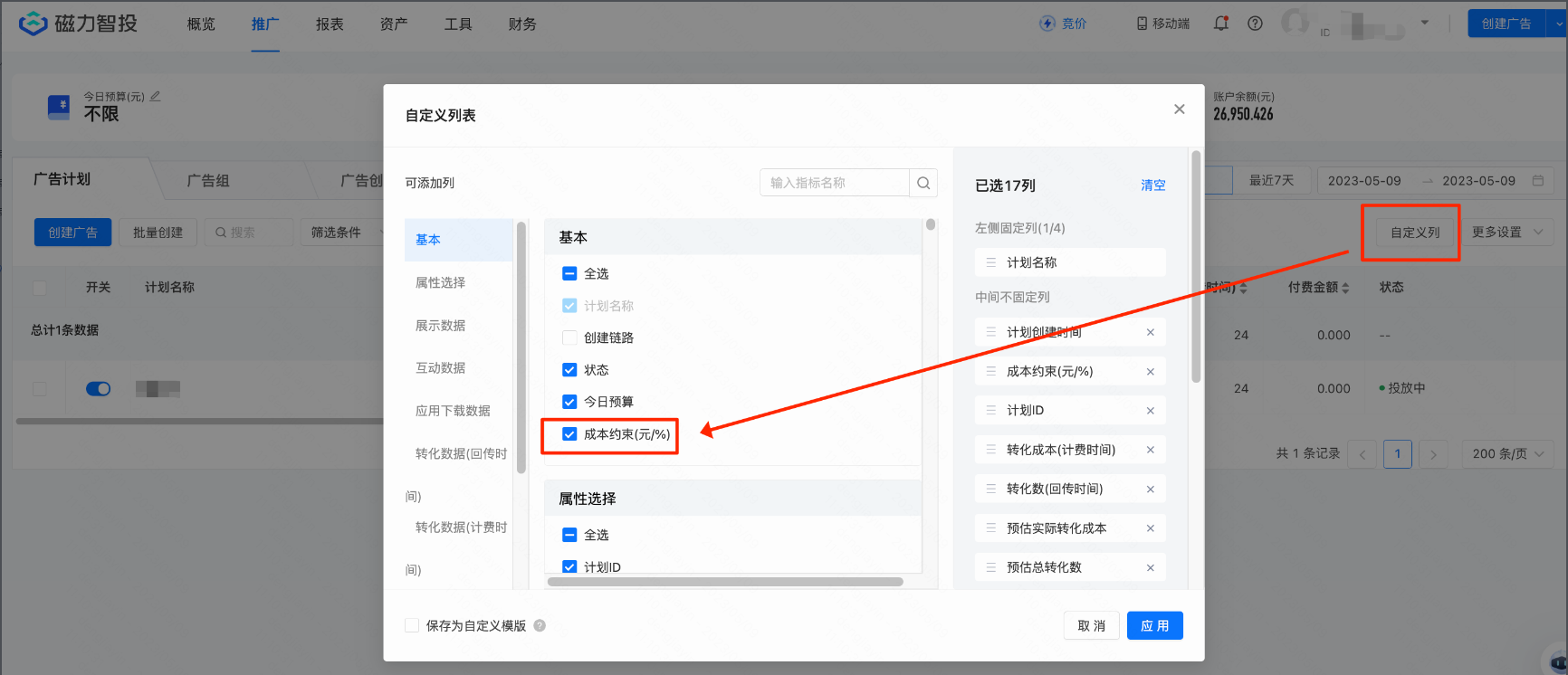Click the horizontal scrollbar in column list
The width and height of the screenshot is (1568, 675).
725,582
